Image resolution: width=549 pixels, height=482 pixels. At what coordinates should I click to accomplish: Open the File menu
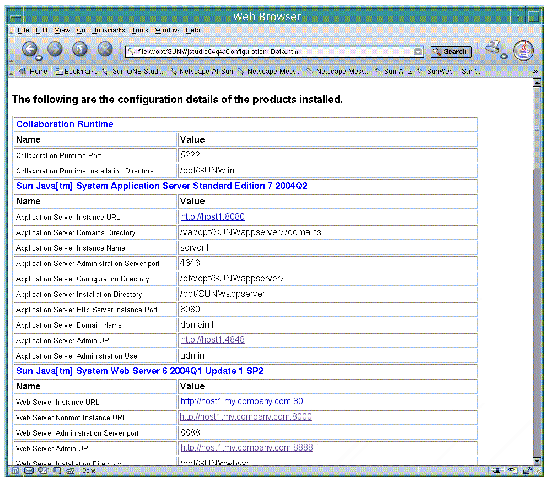click(x=23, y=30)
